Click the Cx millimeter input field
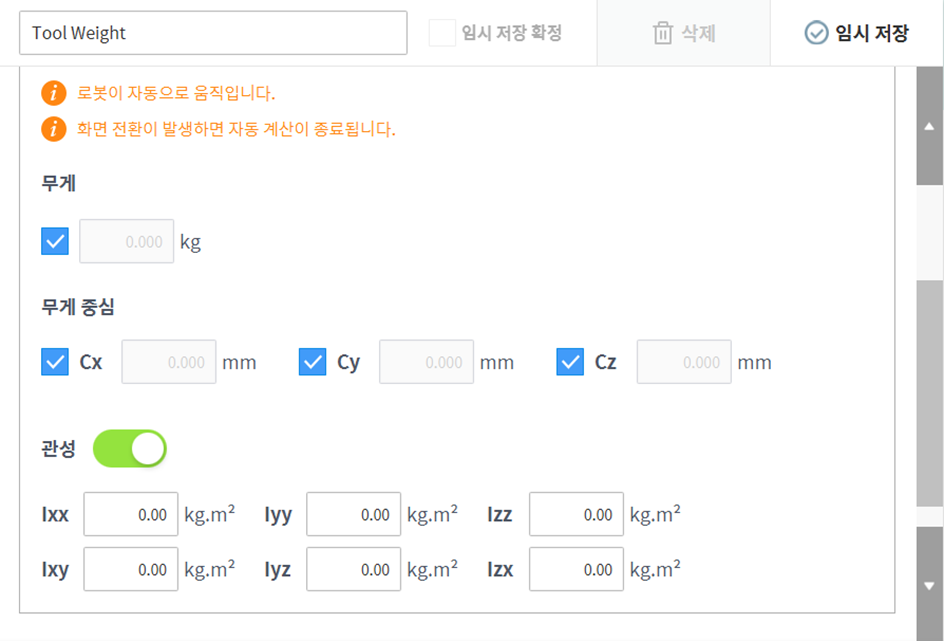Image resolution: width=944 pixels, height=641 pixels. point(168,362)
